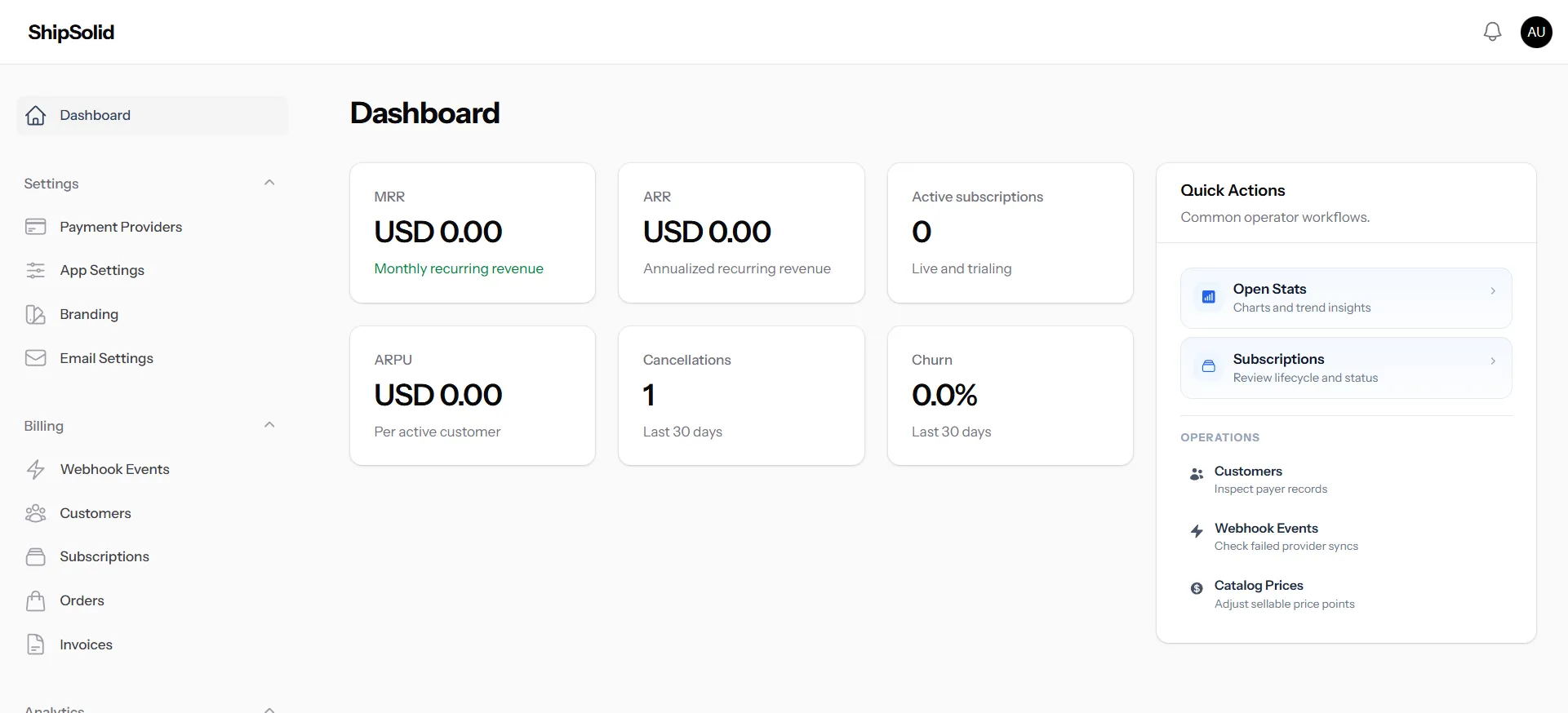The height and width of the screenshot is (713, 1568).
Task: Collapse the Settings sidebar section
Action: [x=269, y=183]
